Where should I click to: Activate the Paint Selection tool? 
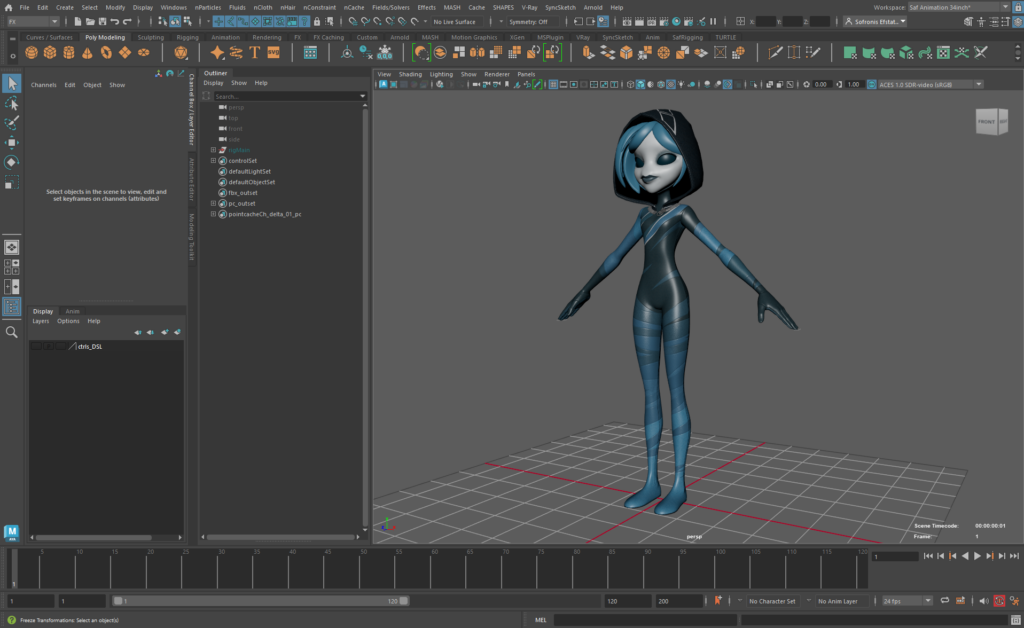[11, 123]
